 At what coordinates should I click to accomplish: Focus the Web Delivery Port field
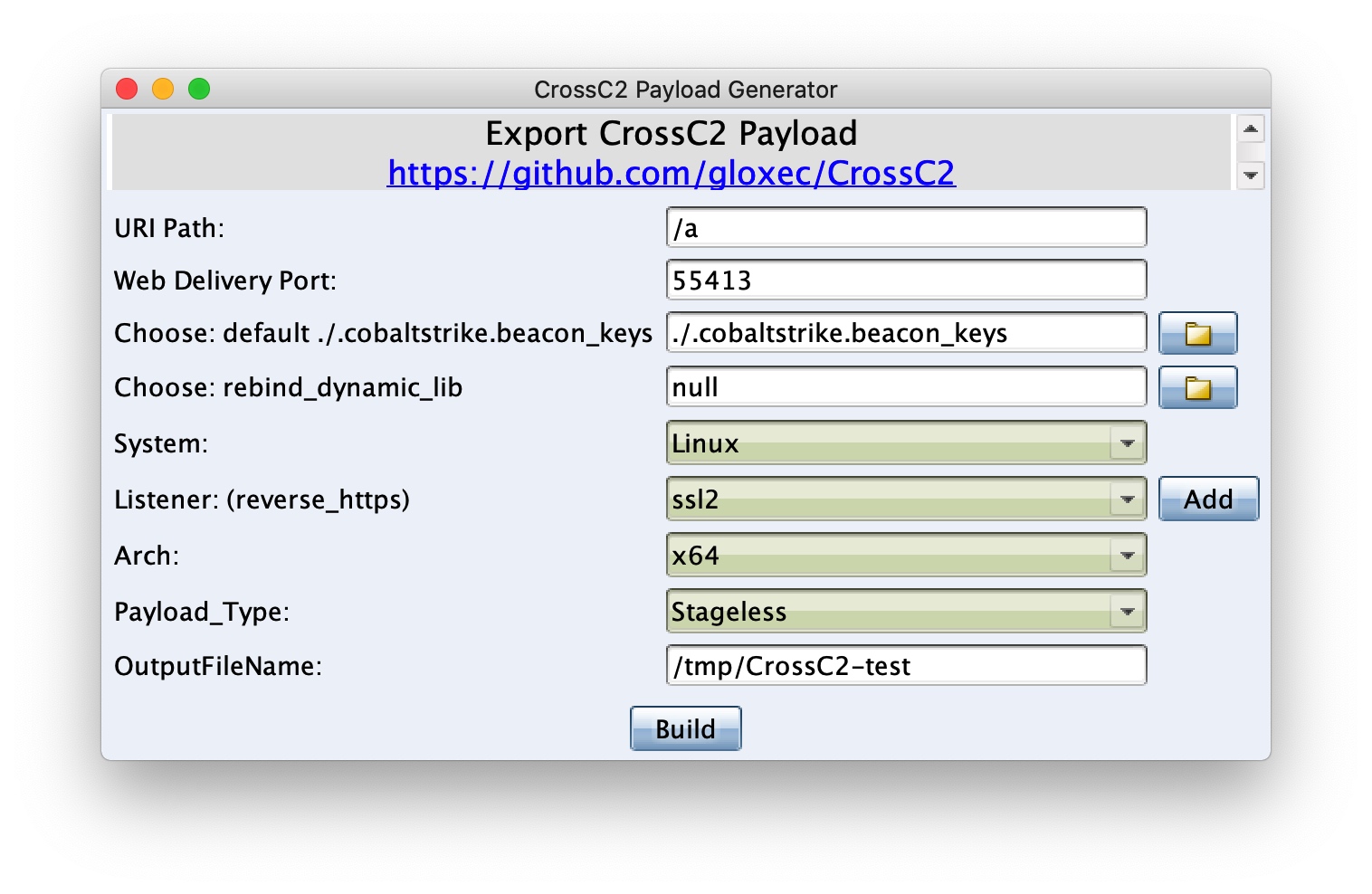906,280
